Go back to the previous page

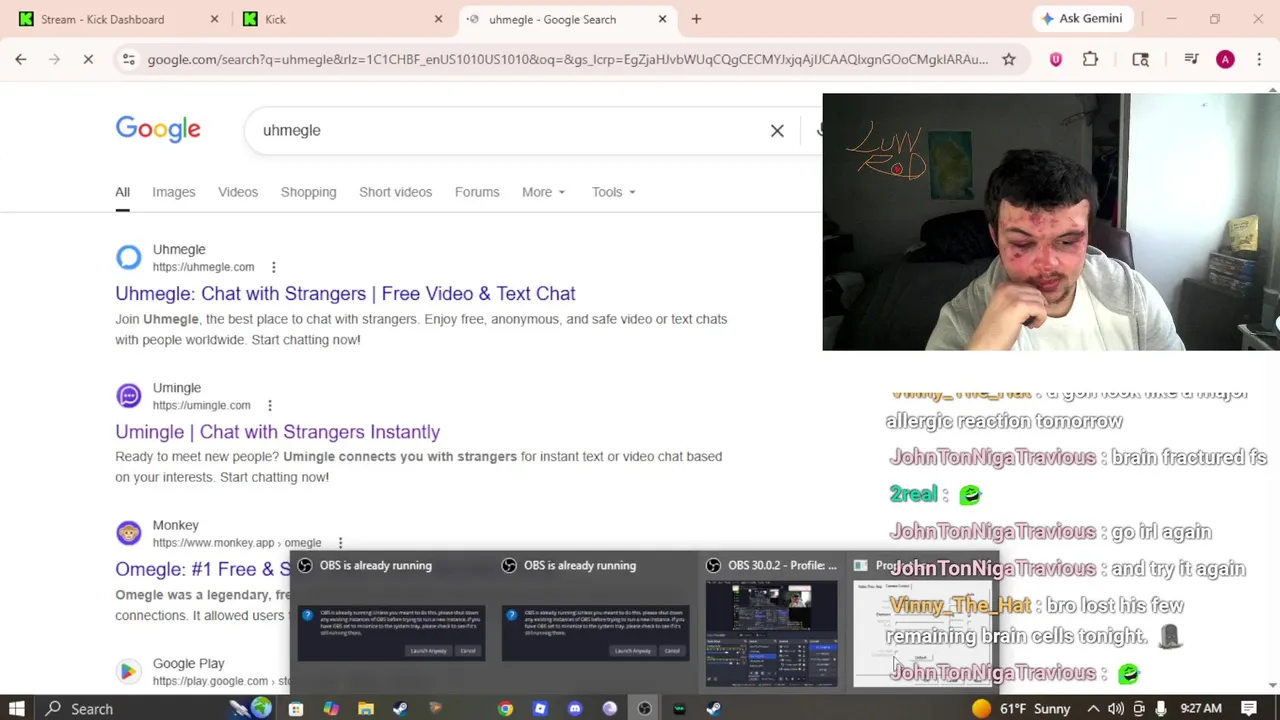(x=20, y=59)
